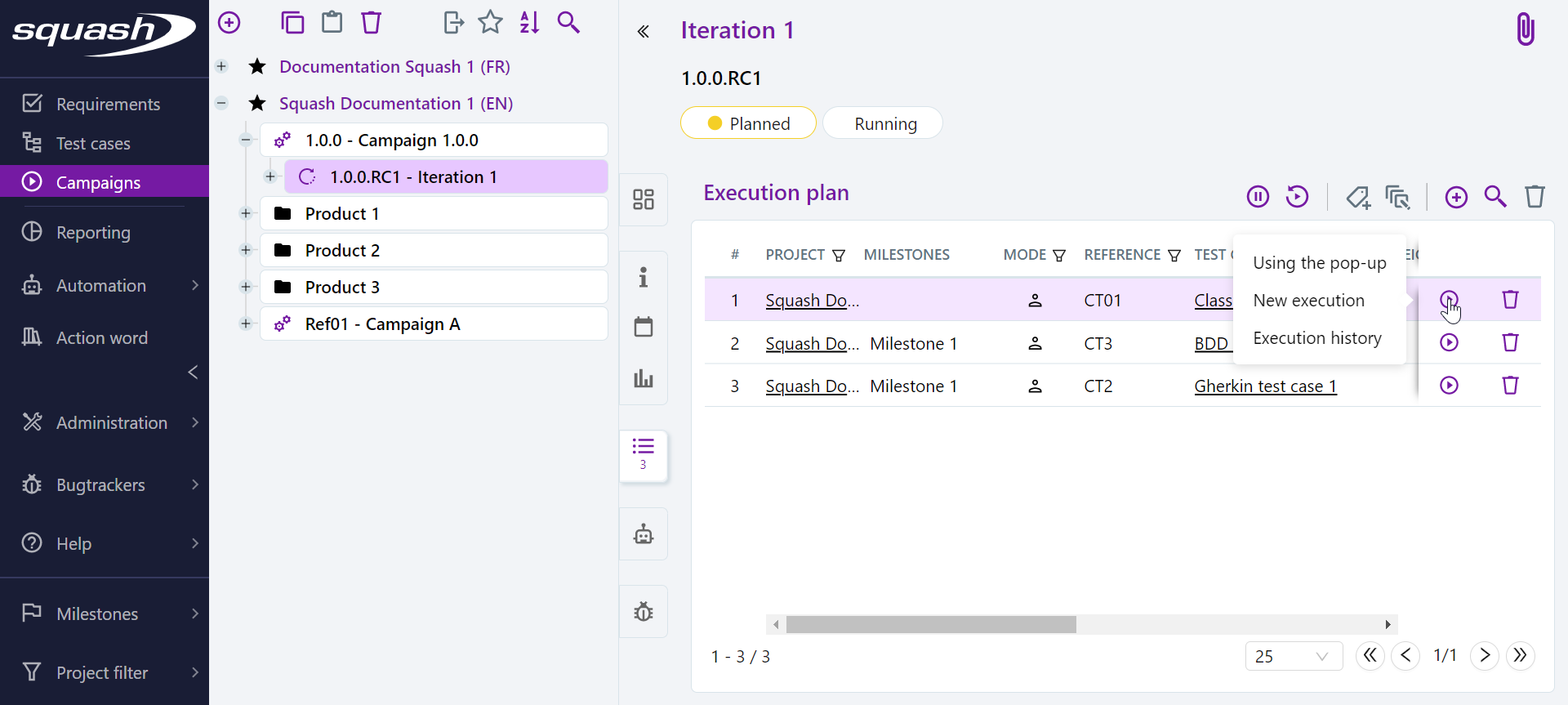Delete the Gherkin test case row
1568x705 pixels.
[x=1510, y=386]
